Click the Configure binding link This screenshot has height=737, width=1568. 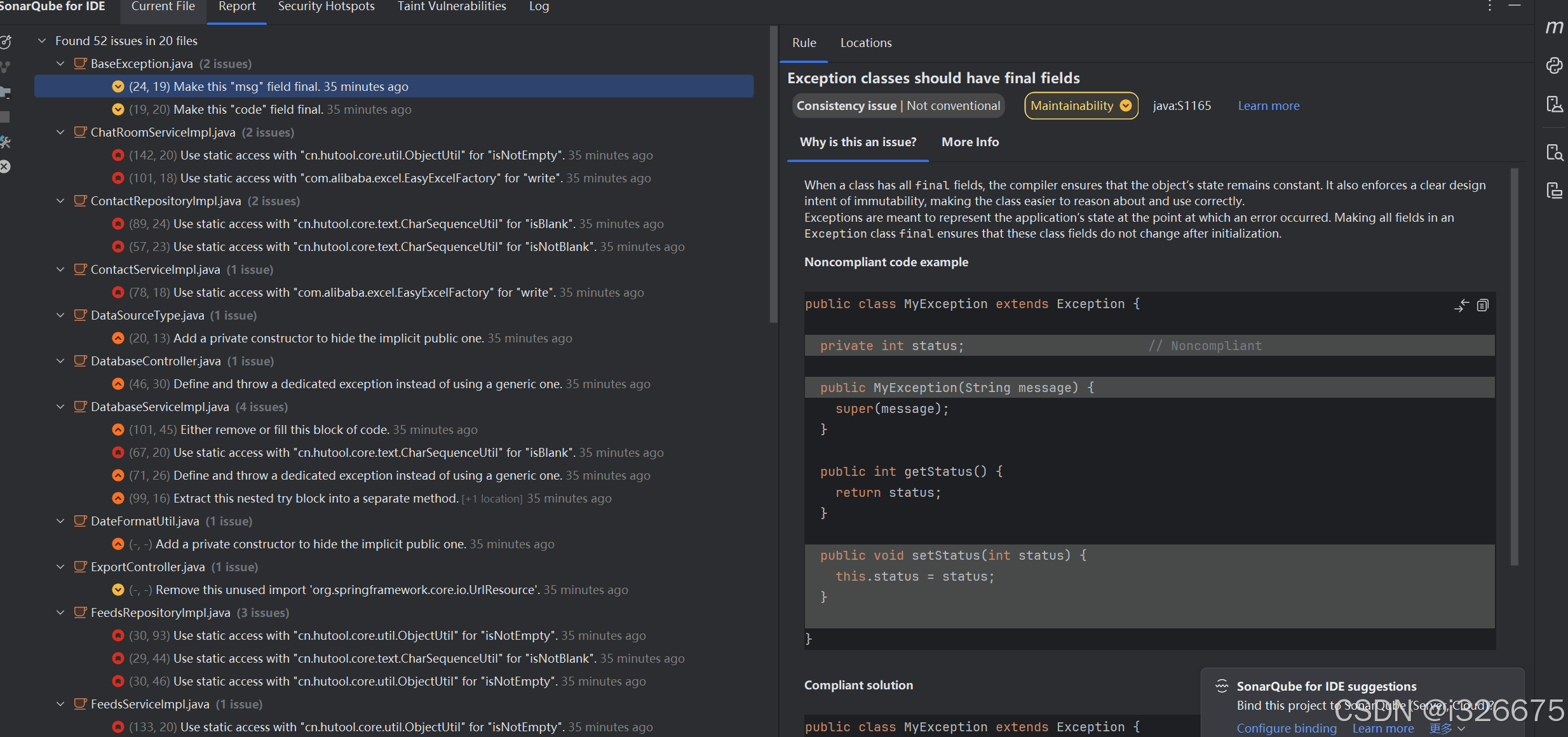point(1286,728)
